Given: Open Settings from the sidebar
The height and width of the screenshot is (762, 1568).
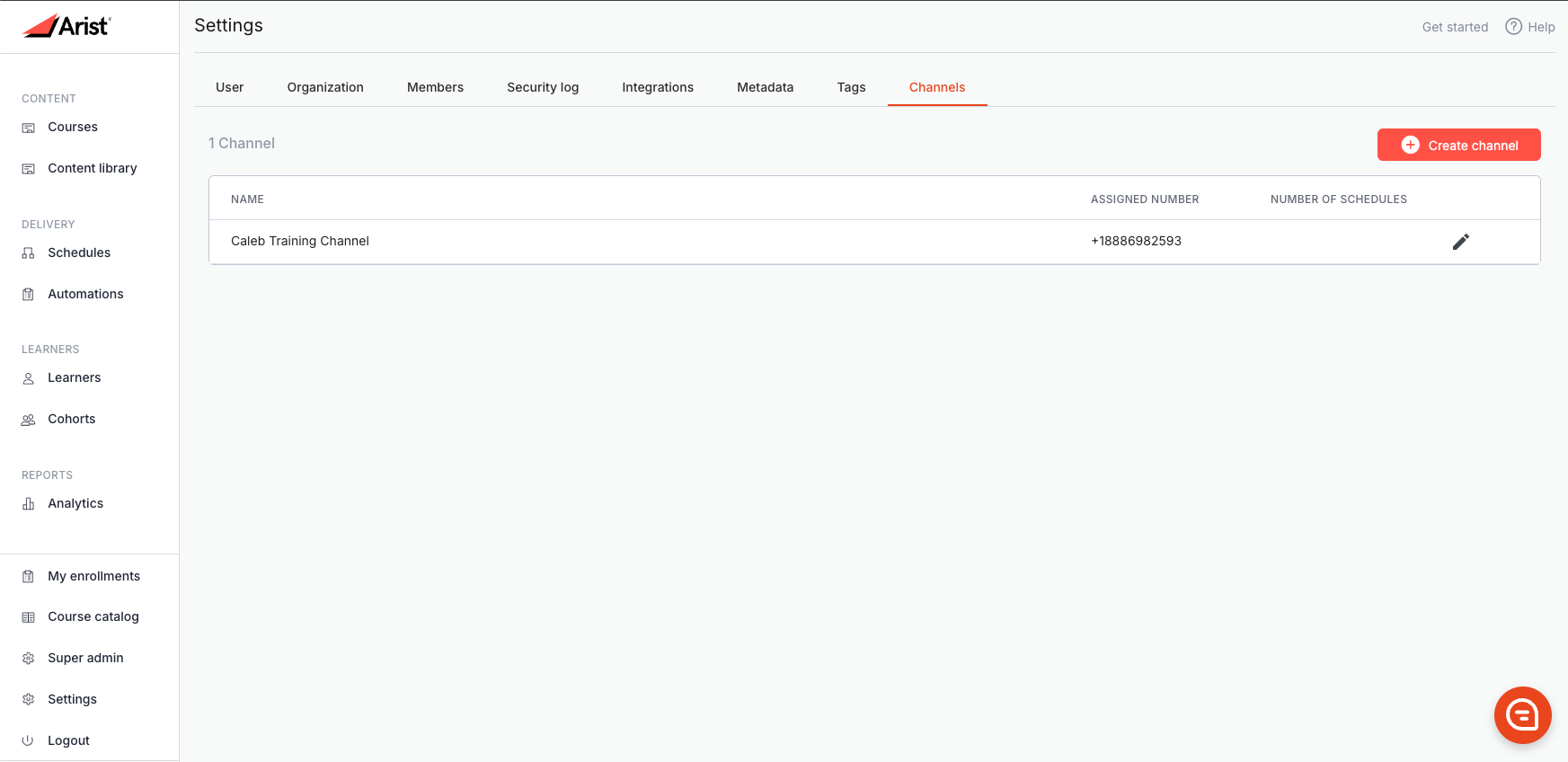Looking at the screenshot, I should pyautogui.click(x=72, y=700).
